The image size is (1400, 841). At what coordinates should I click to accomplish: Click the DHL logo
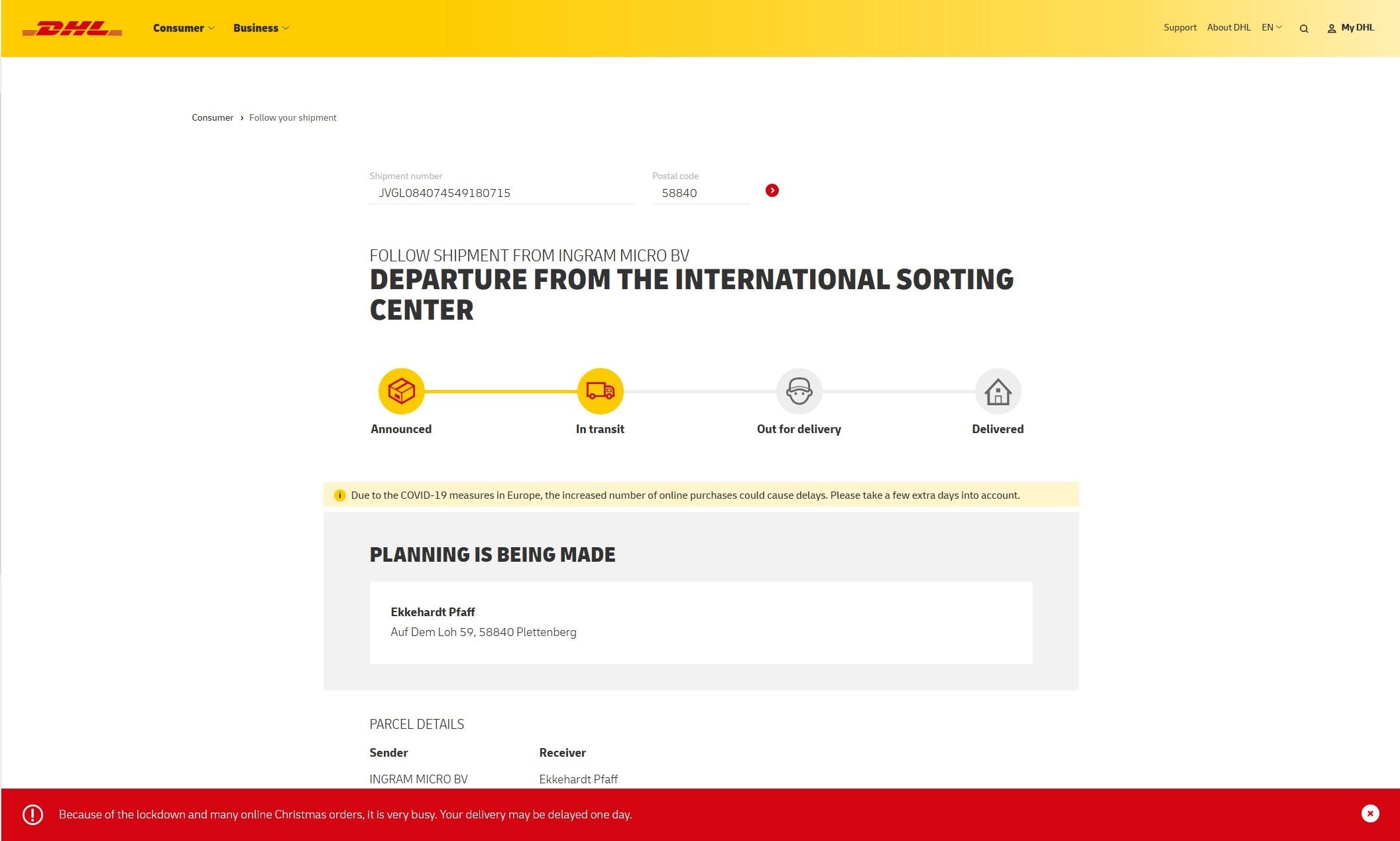[x=72, y=29]
